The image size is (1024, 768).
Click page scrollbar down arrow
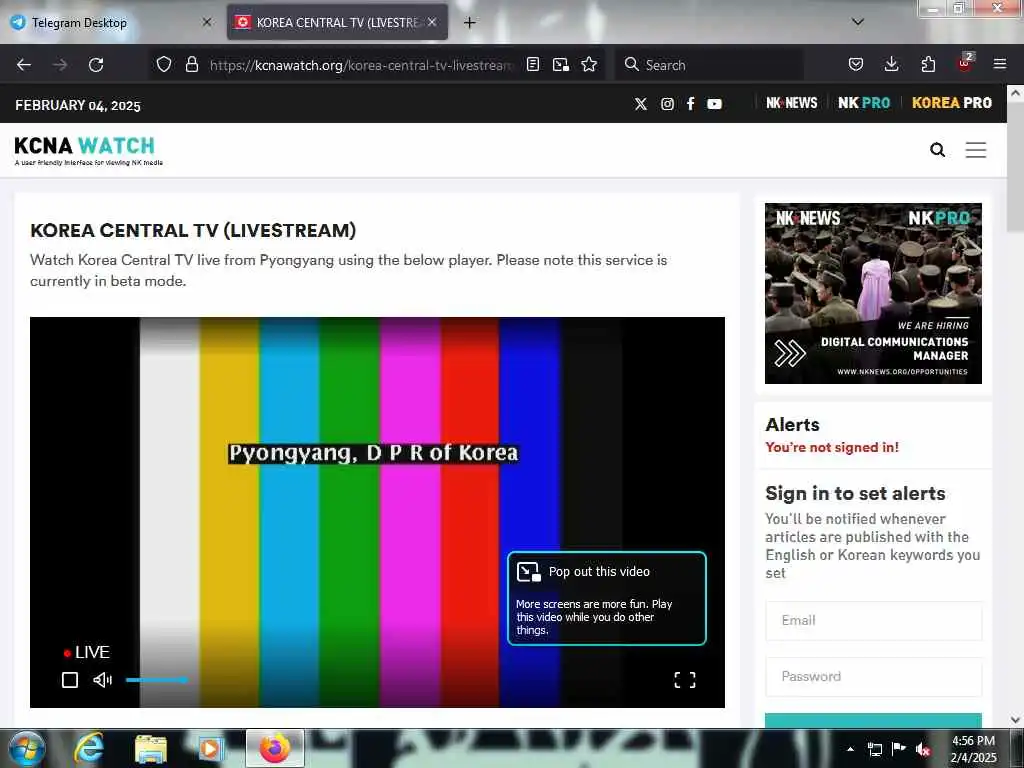coord(1015,720)
